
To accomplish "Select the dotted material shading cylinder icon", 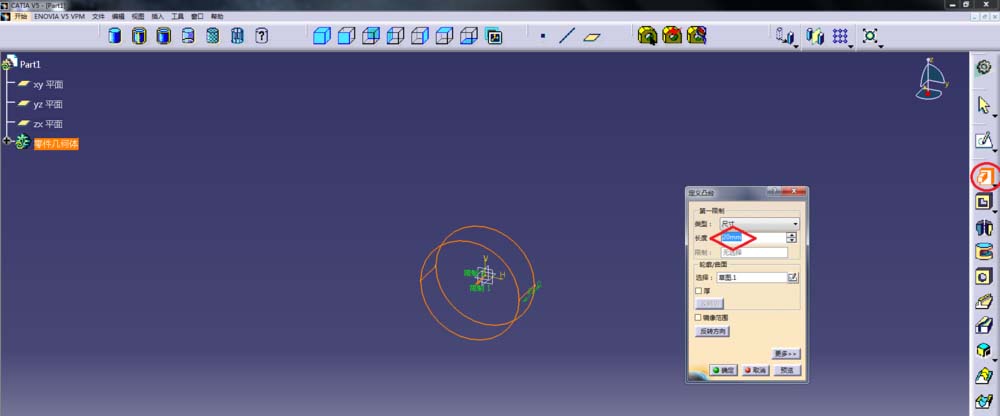I will coord(213,36).
